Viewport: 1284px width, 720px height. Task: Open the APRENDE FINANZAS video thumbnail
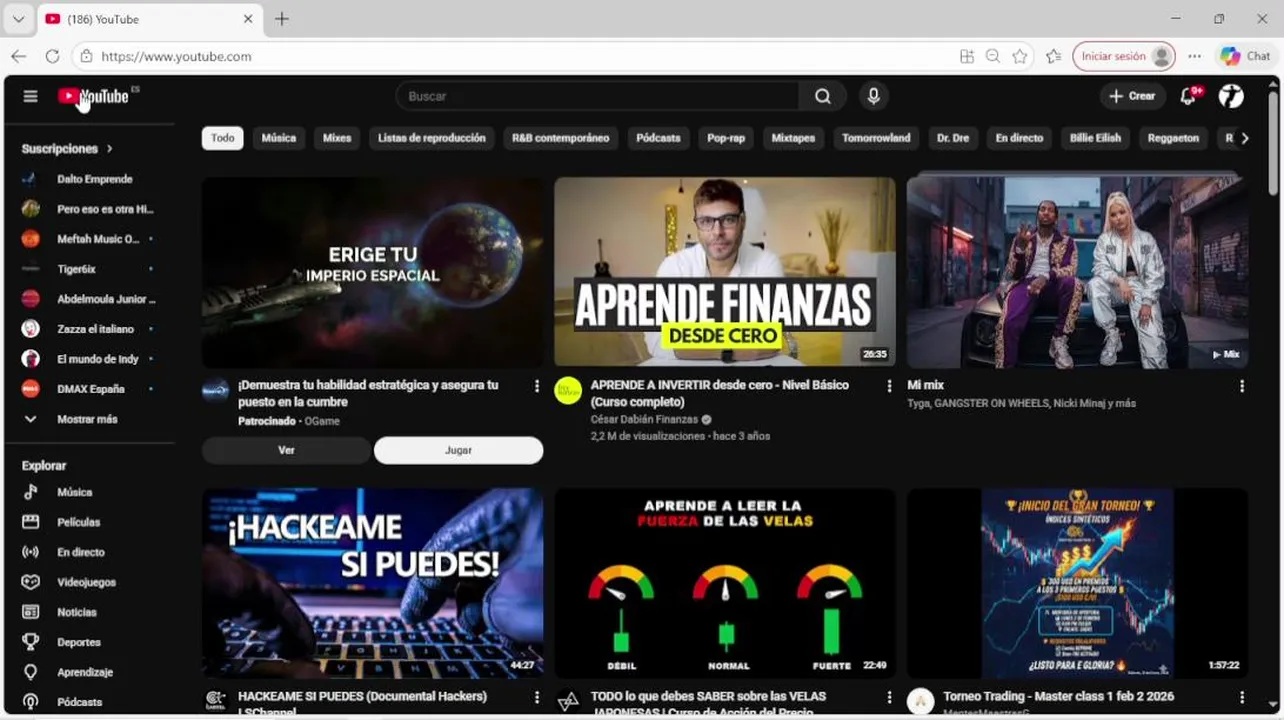tap(725, 272)
